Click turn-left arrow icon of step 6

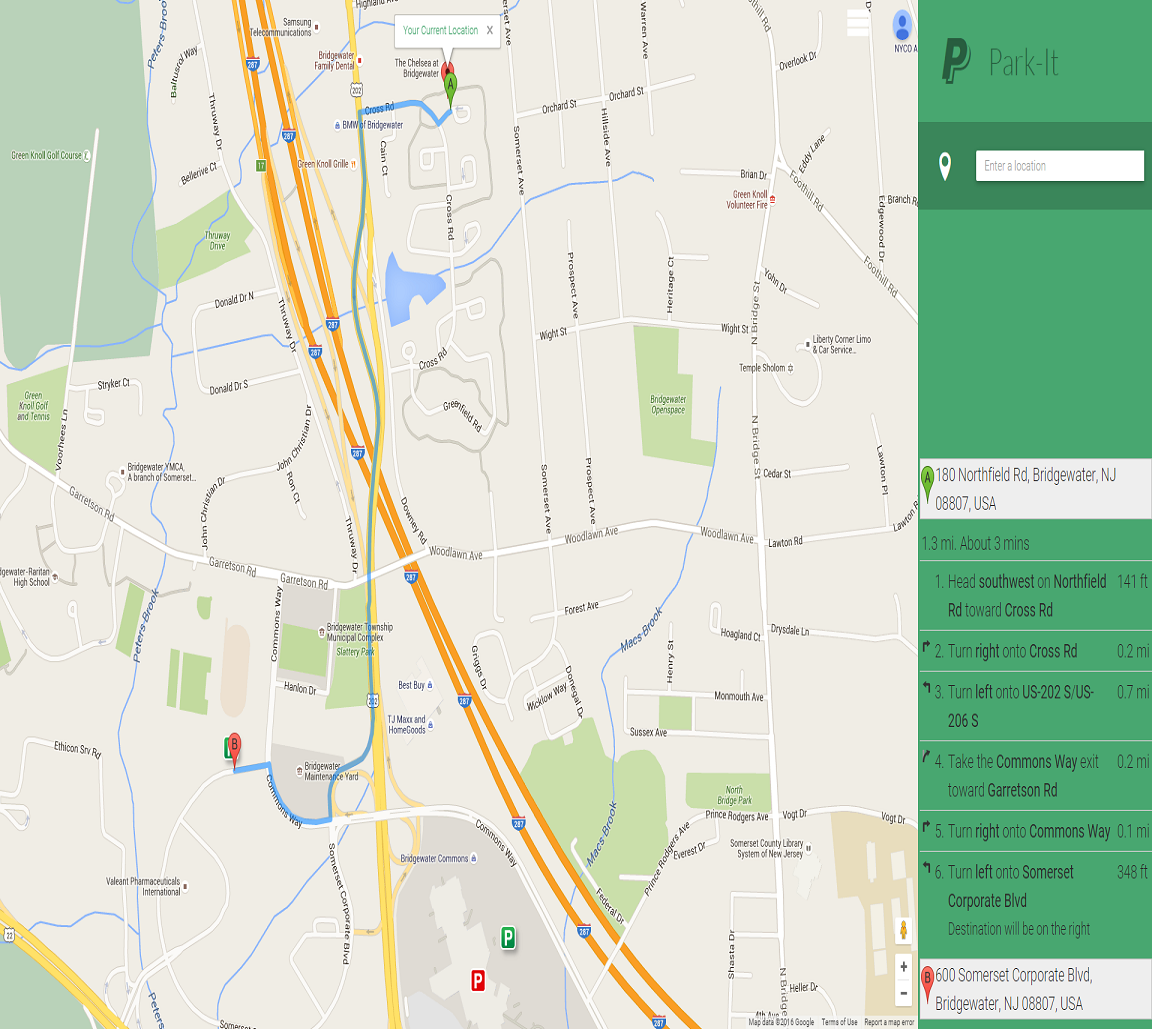(926, 868)
